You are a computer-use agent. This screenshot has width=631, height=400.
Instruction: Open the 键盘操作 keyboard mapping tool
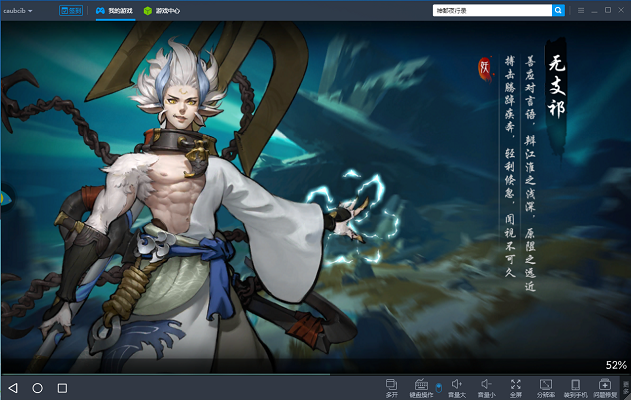pyautogui.click(x=421, y=388)
